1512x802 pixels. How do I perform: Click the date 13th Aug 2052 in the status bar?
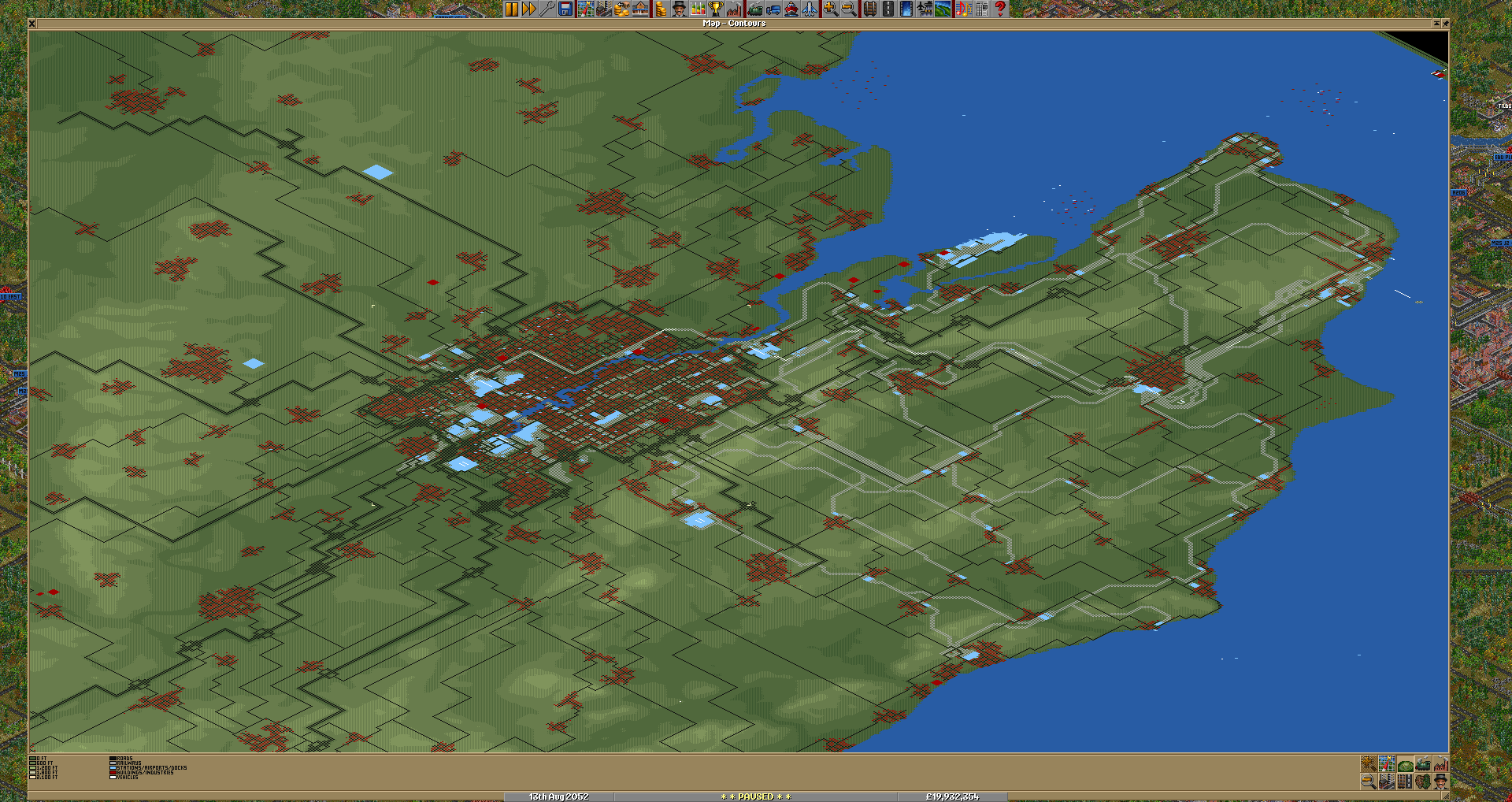(x=558, y=796)
